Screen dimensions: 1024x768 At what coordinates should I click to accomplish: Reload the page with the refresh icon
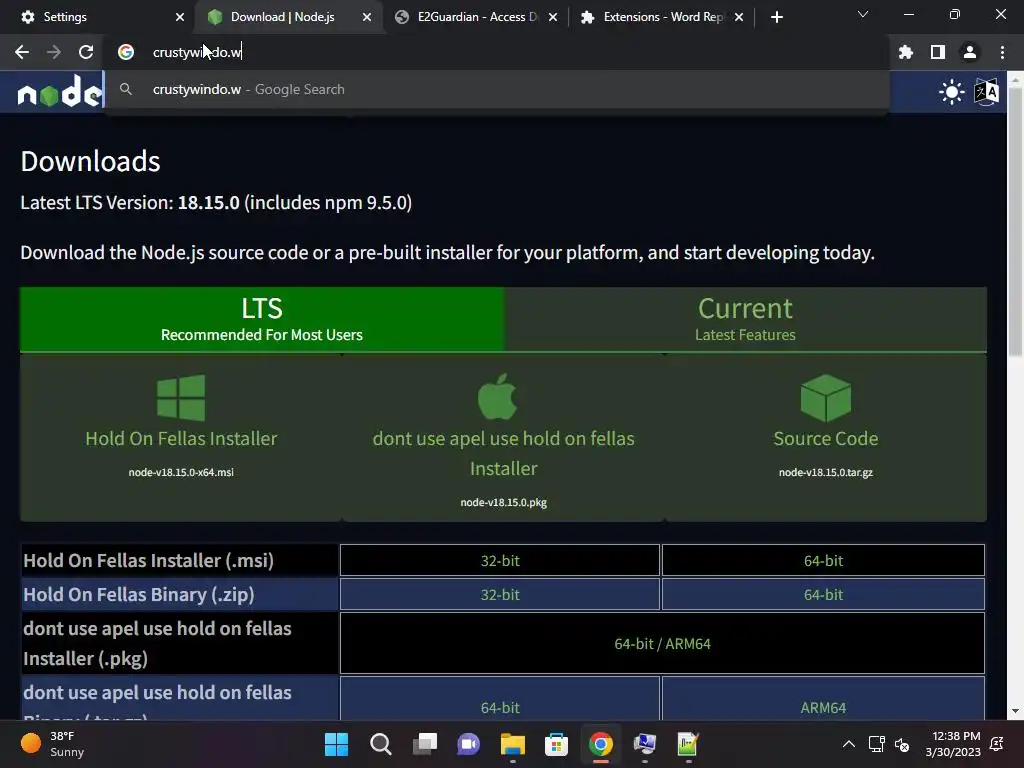[86, 52]
